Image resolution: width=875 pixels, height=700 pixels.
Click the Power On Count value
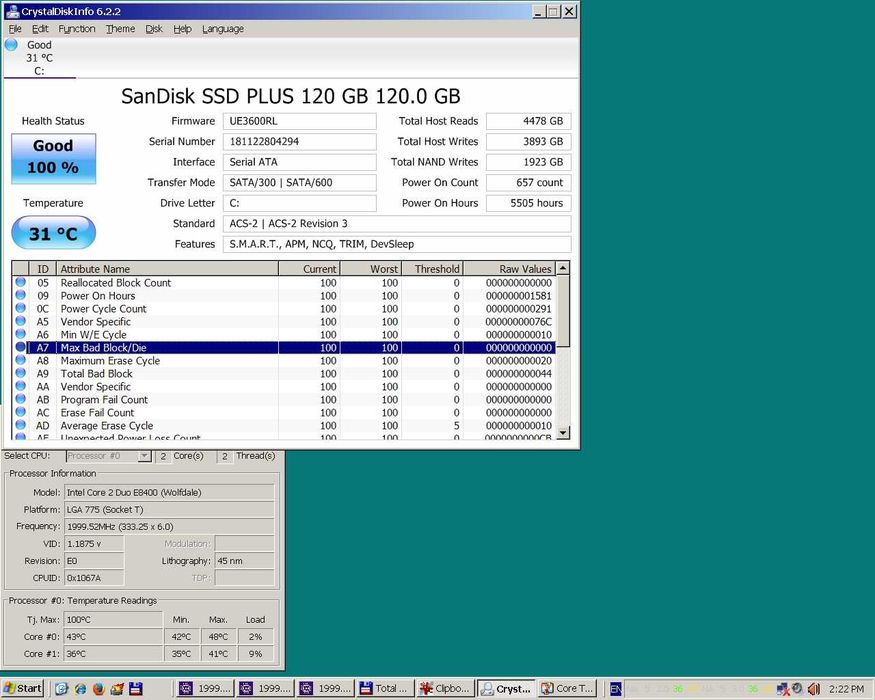pyautogui.click(x=528, y=183)
